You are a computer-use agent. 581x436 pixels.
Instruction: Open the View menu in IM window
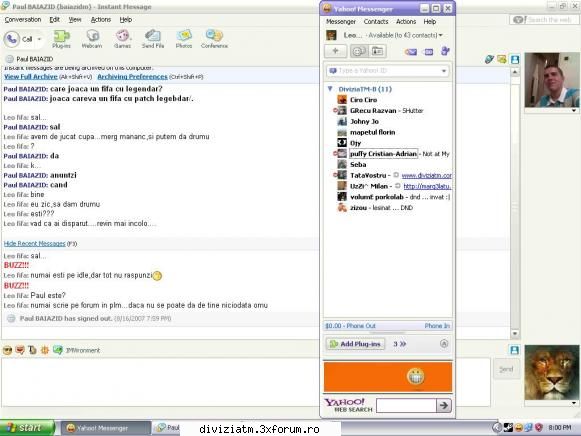click(x=75, y=20)
